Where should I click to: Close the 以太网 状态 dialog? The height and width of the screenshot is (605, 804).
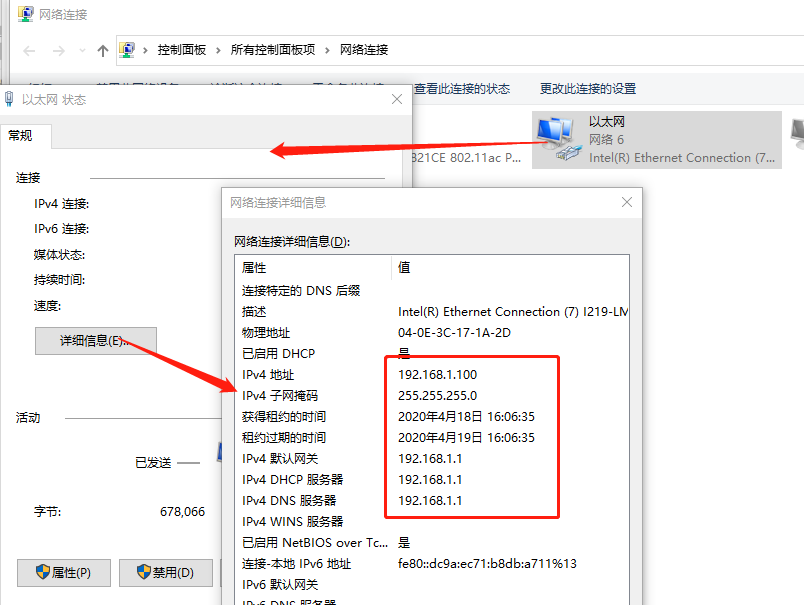tap(397, 99)
